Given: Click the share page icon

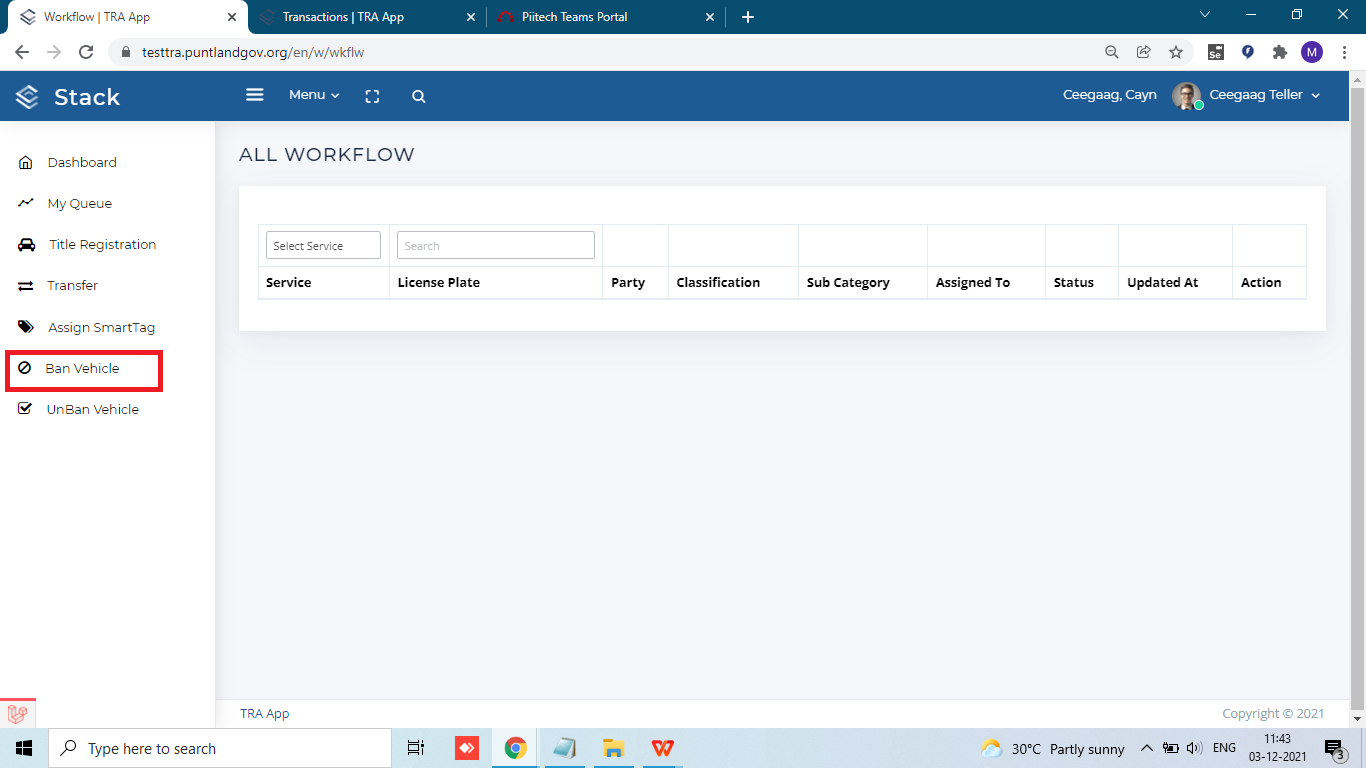Looking at the screenshot, I should [1144, 52].
